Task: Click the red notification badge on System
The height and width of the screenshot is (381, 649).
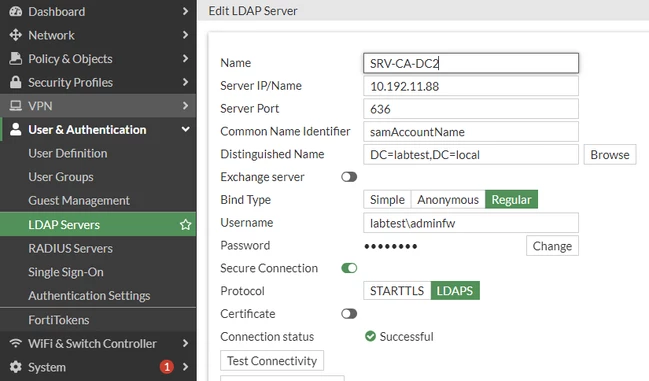Action: point(167,367)
